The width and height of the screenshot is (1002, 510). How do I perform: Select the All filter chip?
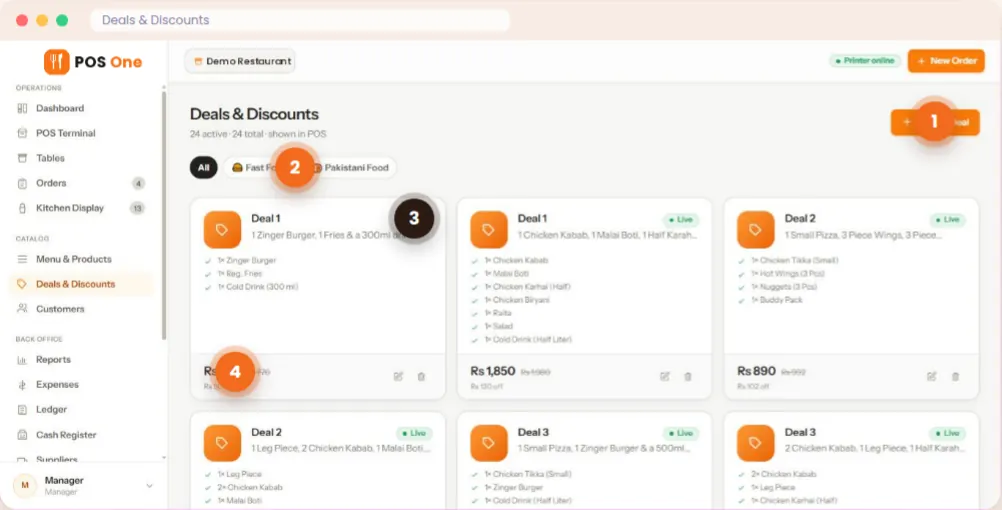pos(203,167)
